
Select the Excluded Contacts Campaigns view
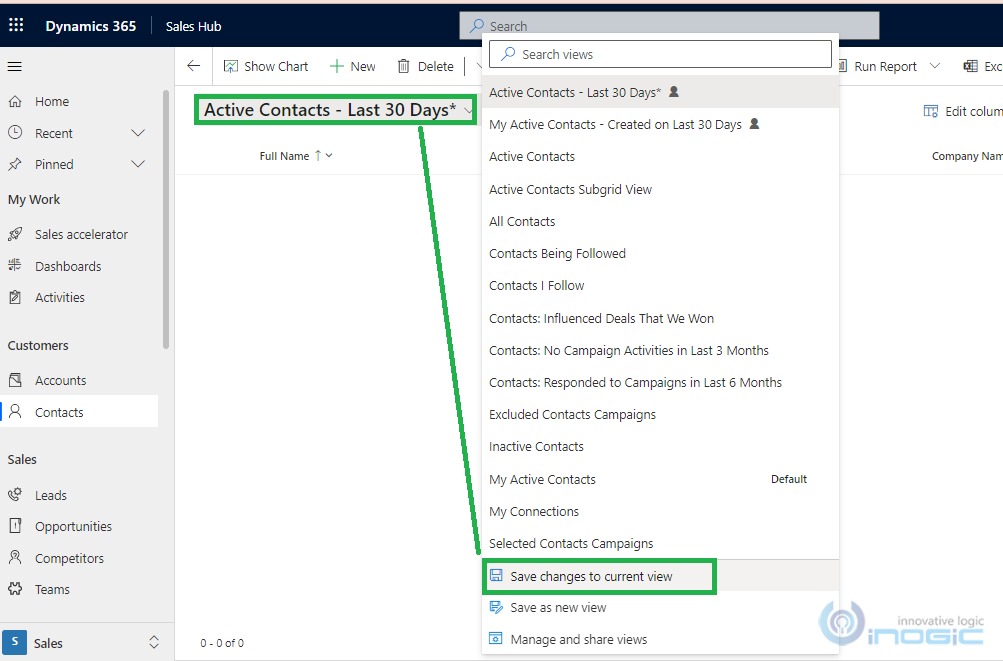[x=660, y=415]
